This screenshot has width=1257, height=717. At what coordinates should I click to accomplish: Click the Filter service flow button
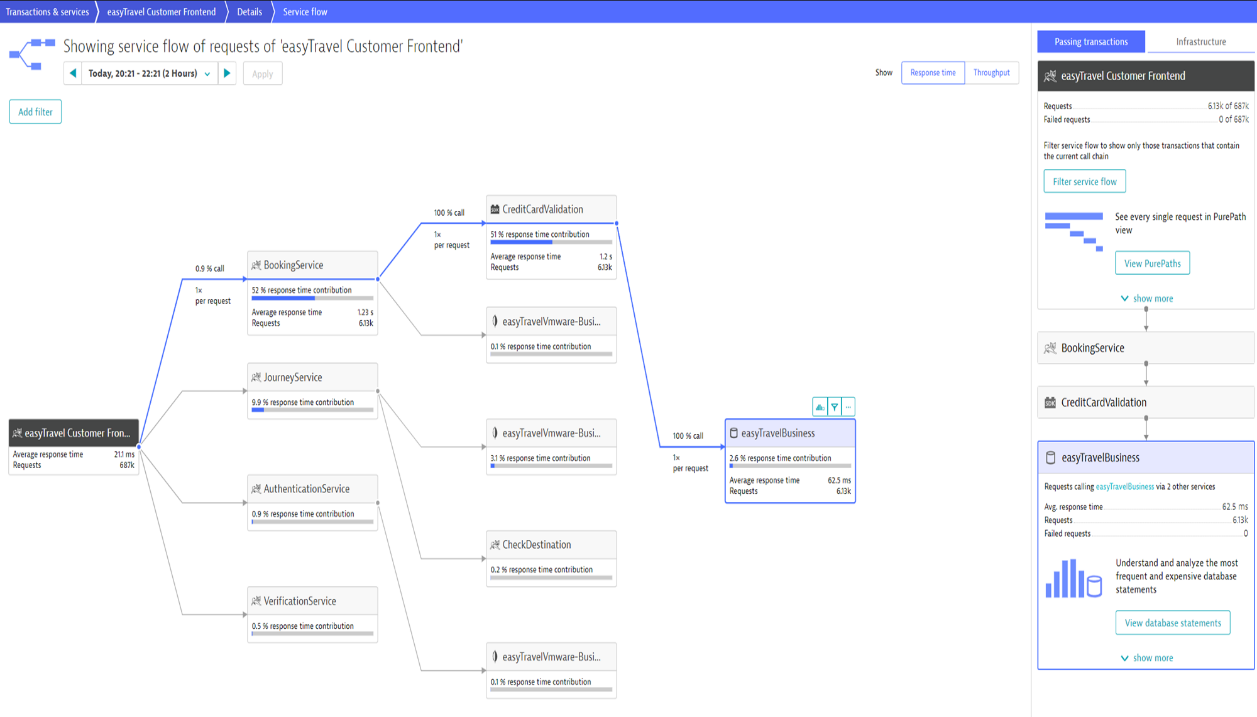tap(1085, 181)
